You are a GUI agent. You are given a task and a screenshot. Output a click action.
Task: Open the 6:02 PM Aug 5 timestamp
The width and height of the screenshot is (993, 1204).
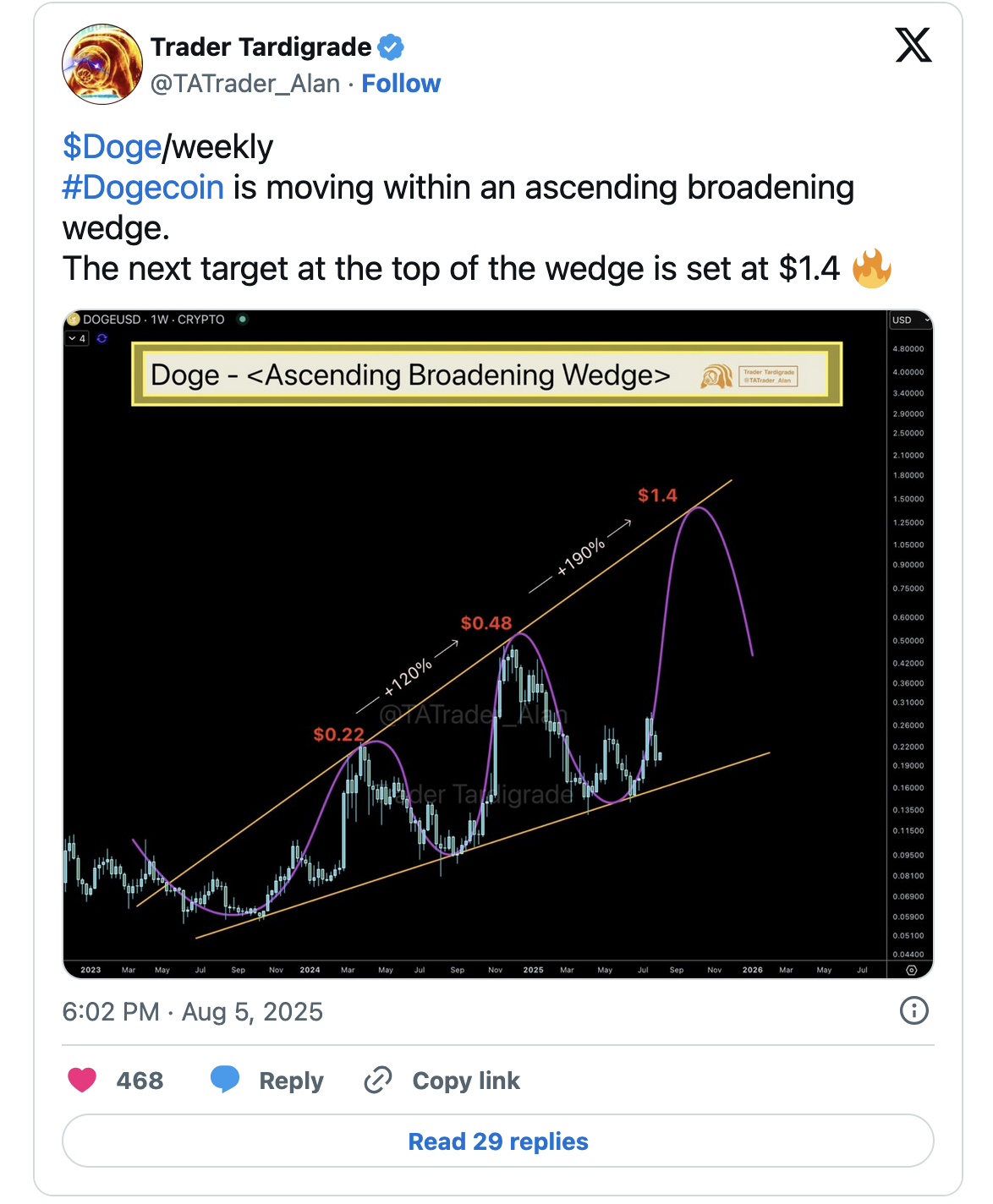[x=193, y=1012]
